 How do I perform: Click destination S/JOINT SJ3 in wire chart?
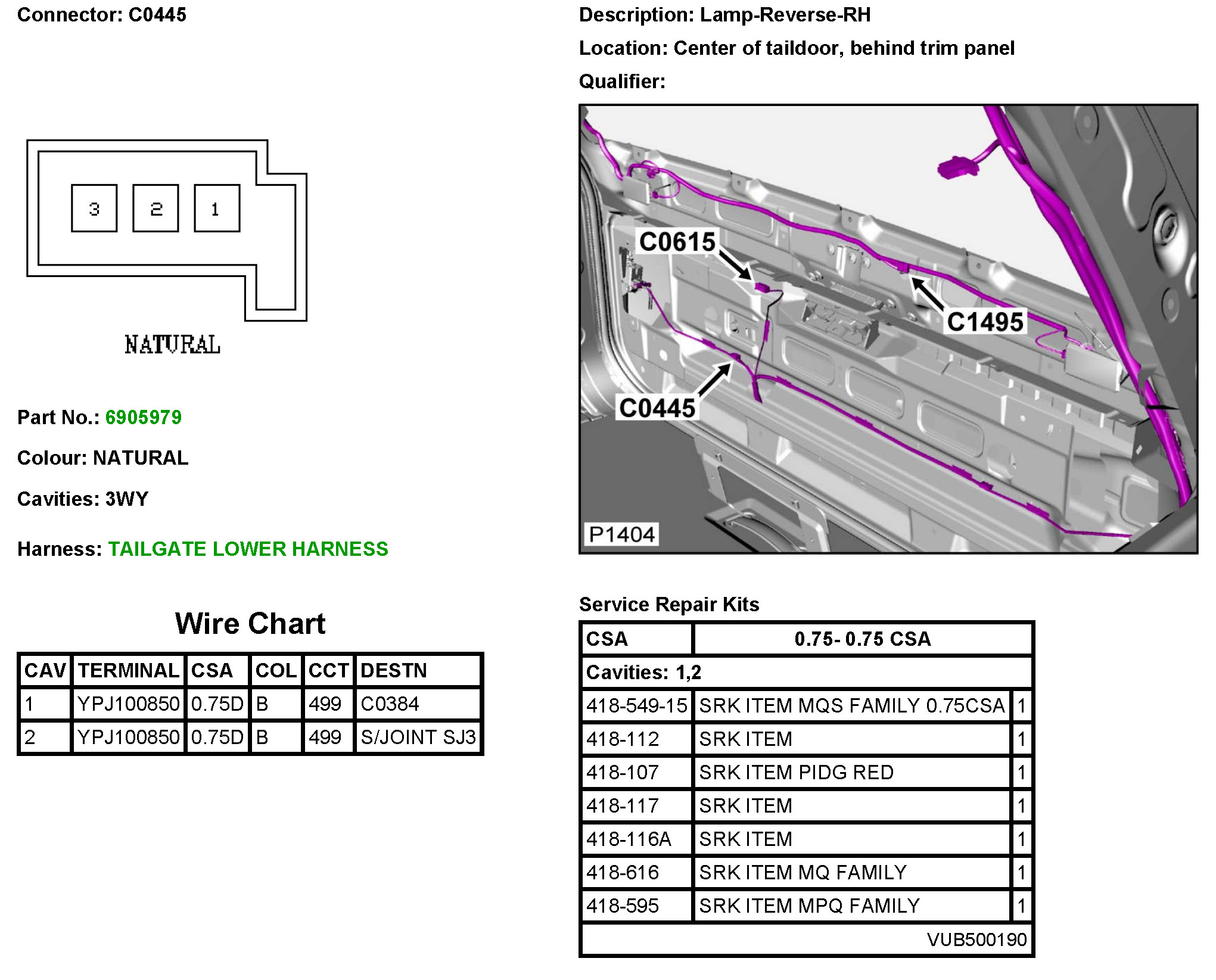point(418,738)
